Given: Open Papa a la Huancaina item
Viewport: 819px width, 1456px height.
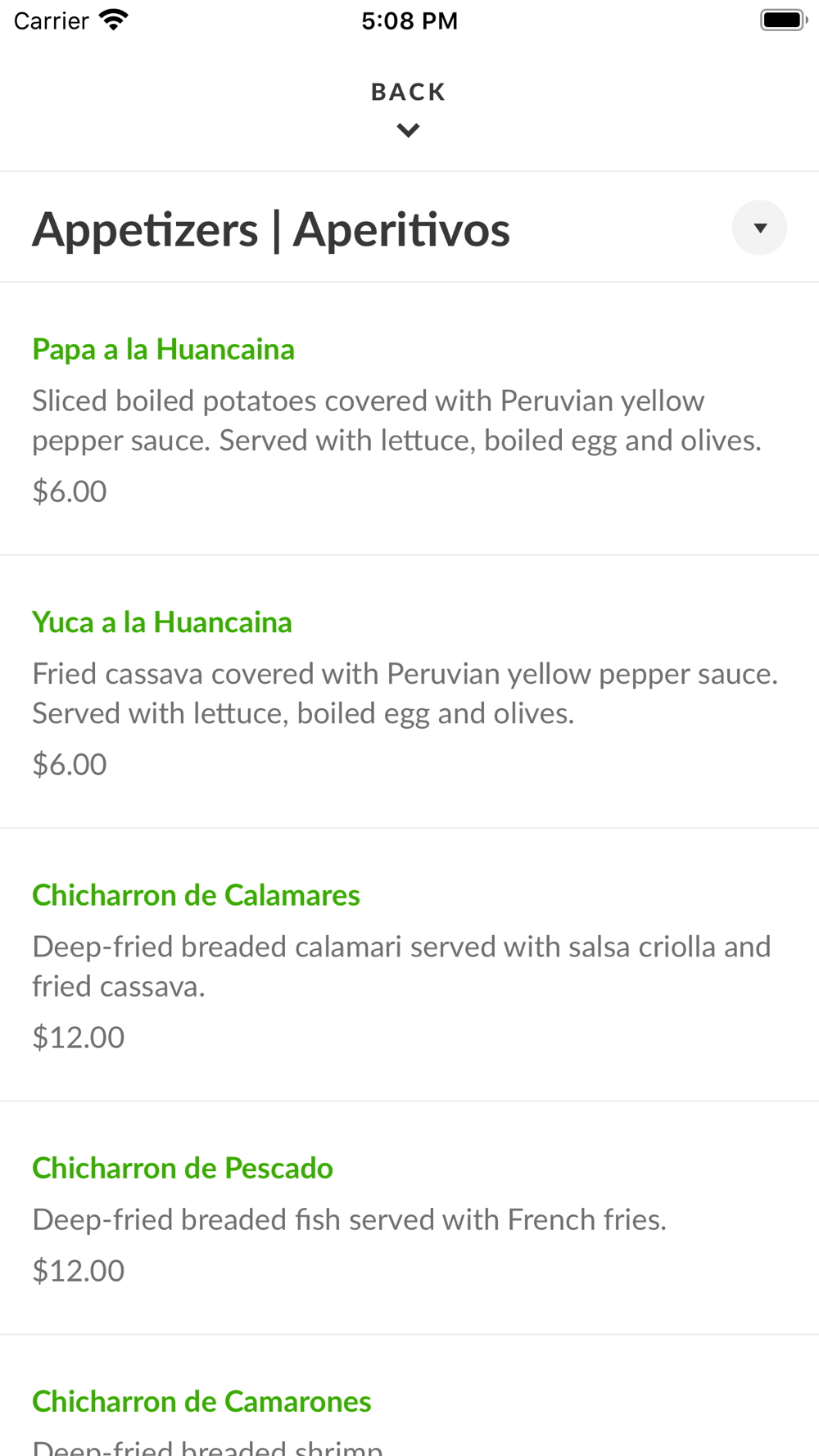Looking at the screenshot, I should coord(163,350).
